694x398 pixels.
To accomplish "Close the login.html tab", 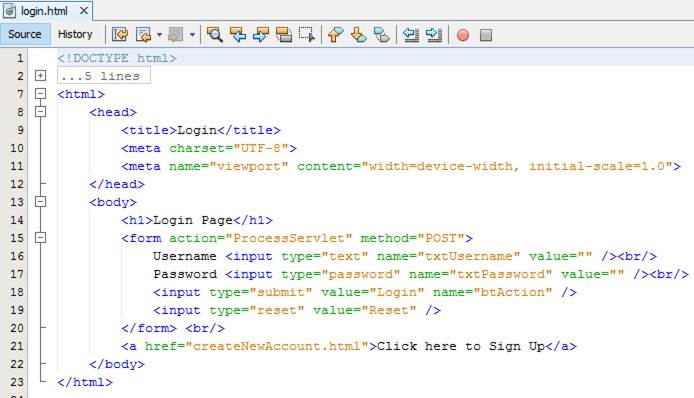I will pos(84,10).
